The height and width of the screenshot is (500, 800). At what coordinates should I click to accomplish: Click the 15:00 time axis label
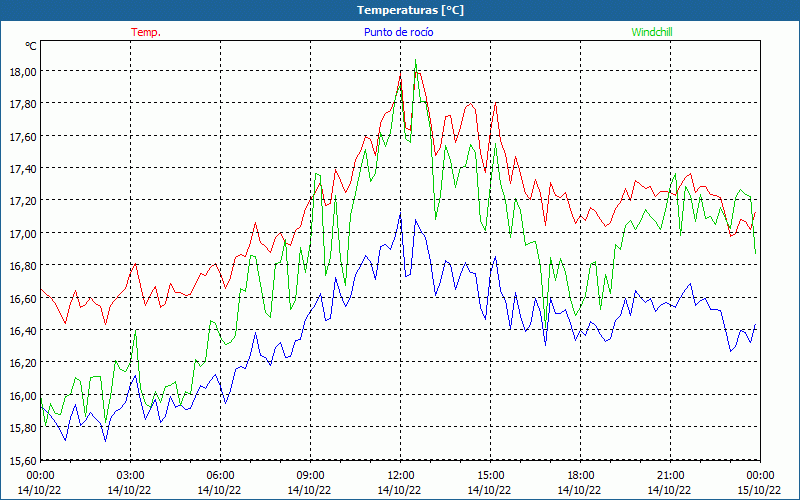pos(490,476)
